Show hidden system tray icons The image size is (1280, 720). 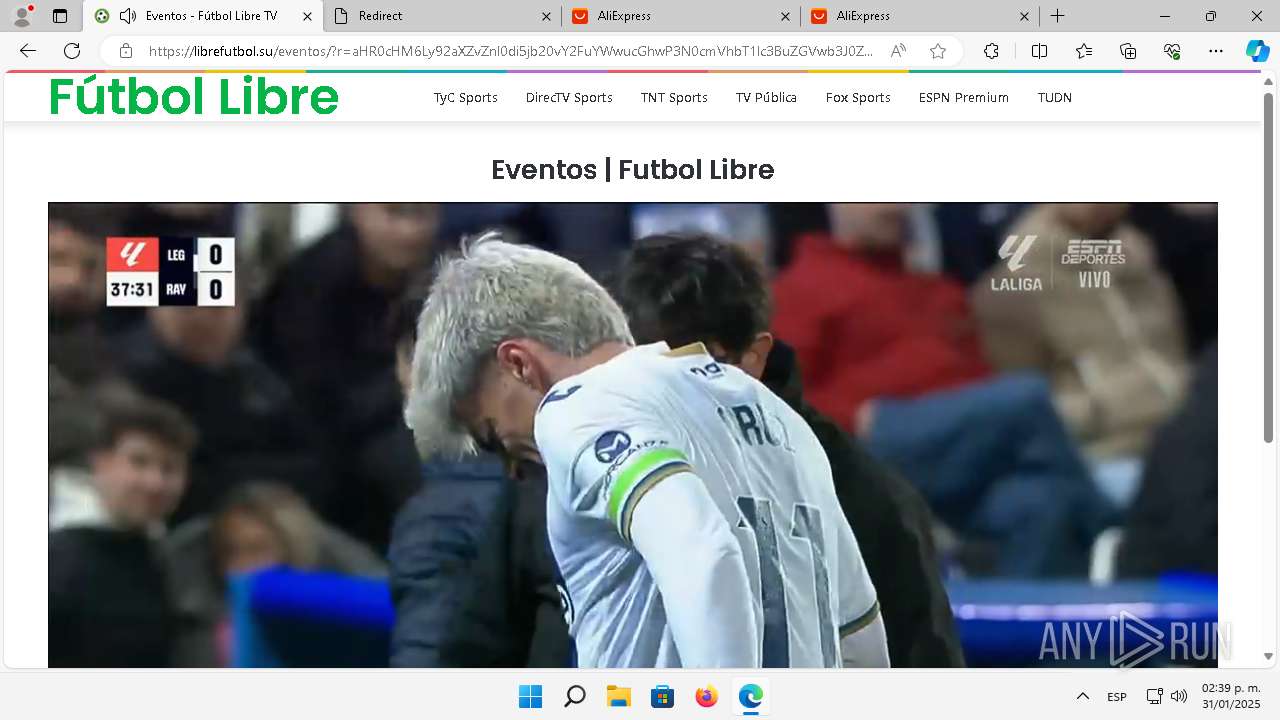pos(1082,696)
